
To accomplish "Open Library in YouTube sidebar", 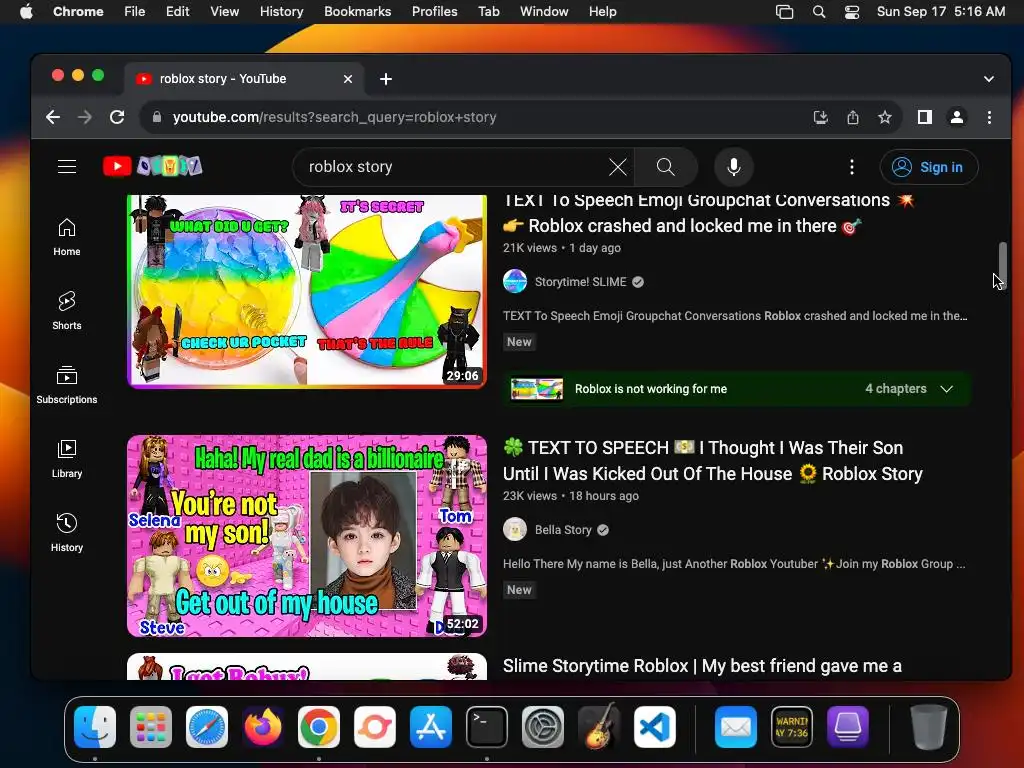I will [x=67, y=459].
